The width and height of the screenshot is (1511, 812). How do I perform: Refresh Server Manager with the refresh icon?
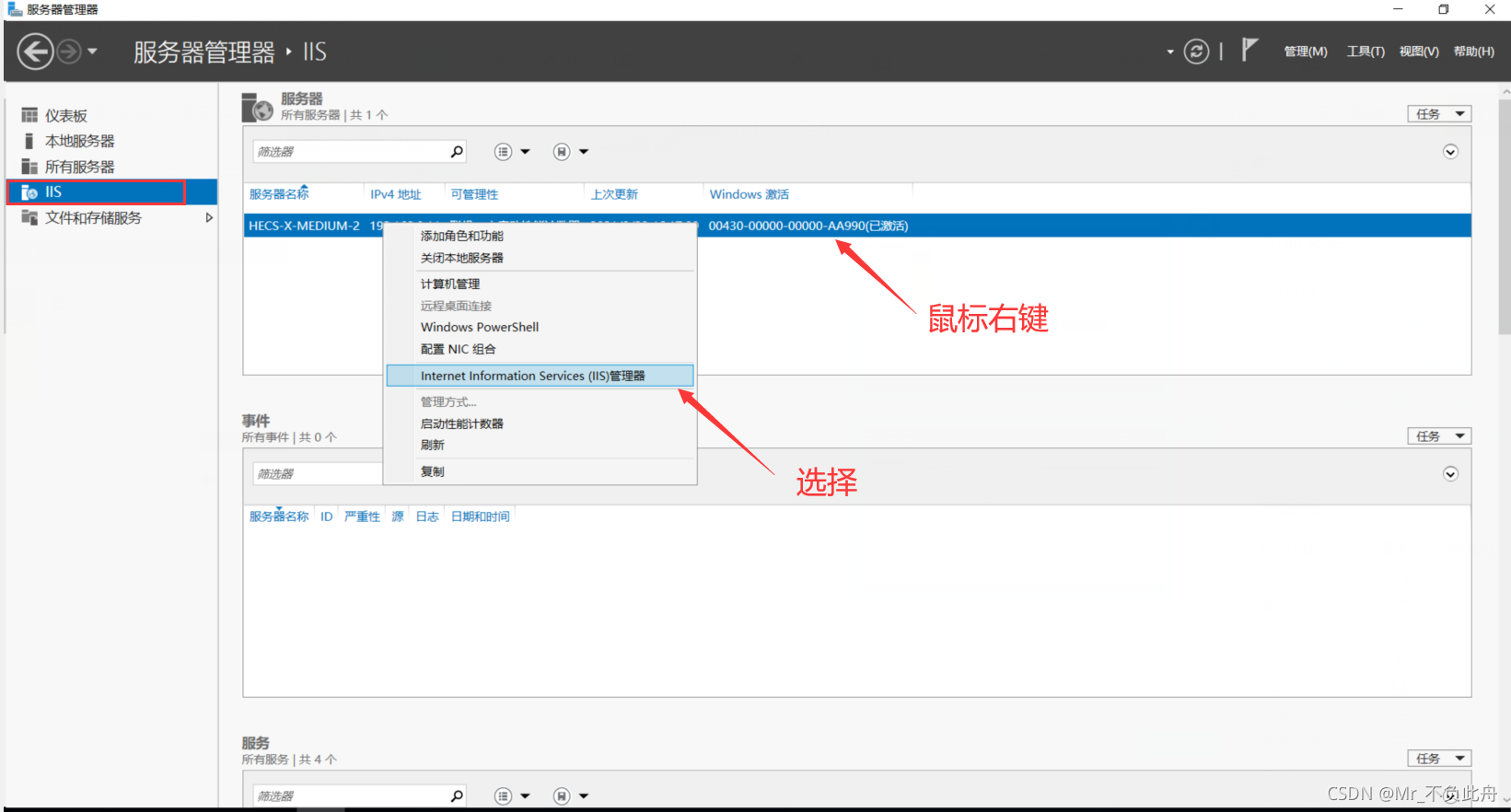1196,52
